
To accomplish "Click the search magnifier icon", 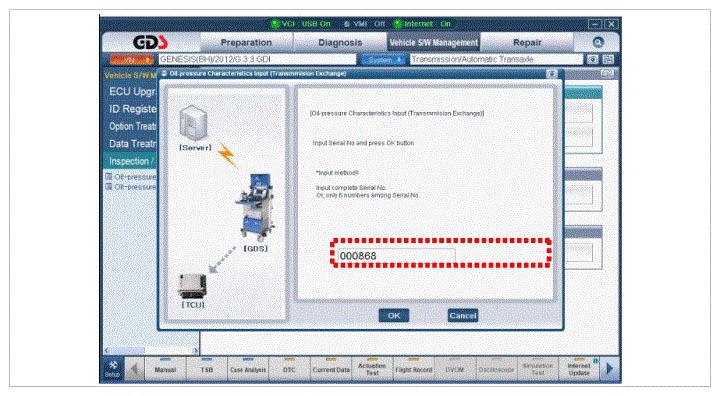I will pos(597,42).
